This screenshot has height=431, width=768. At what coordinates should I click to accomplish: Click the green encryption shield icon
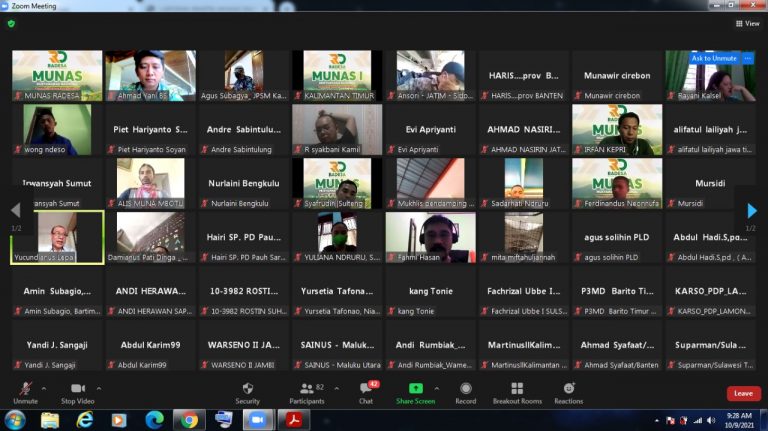[x=11, y=23]
